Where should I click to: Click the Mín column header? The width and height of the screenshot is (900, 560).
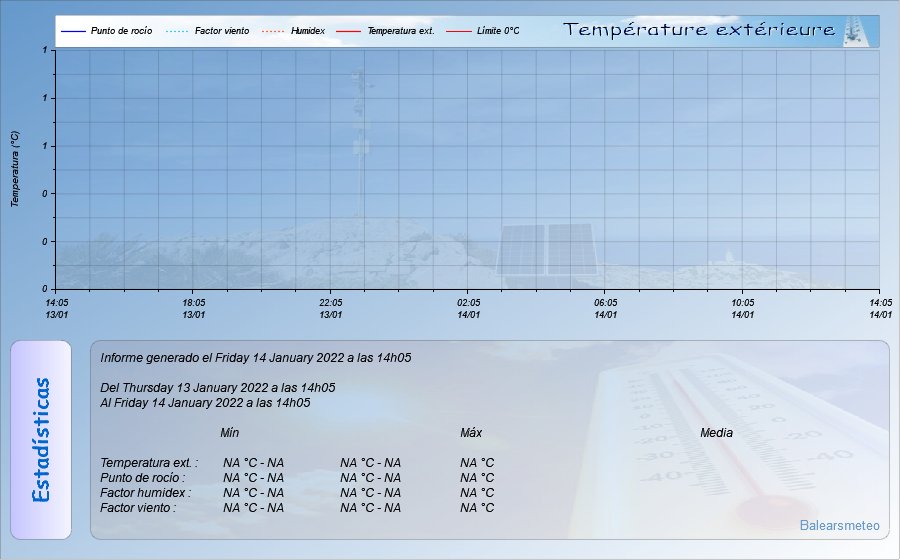pyautogui.click(x=229, y=433)
